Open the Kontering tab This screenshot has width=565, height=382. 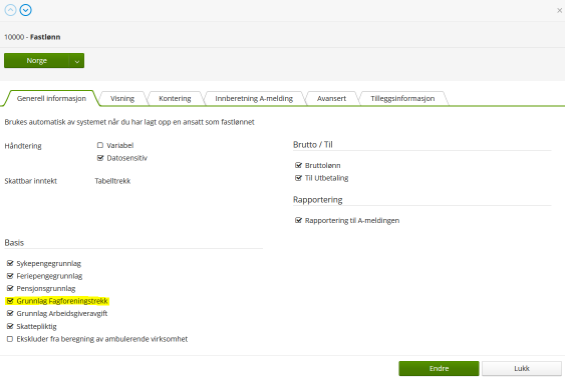pos(175,98)
